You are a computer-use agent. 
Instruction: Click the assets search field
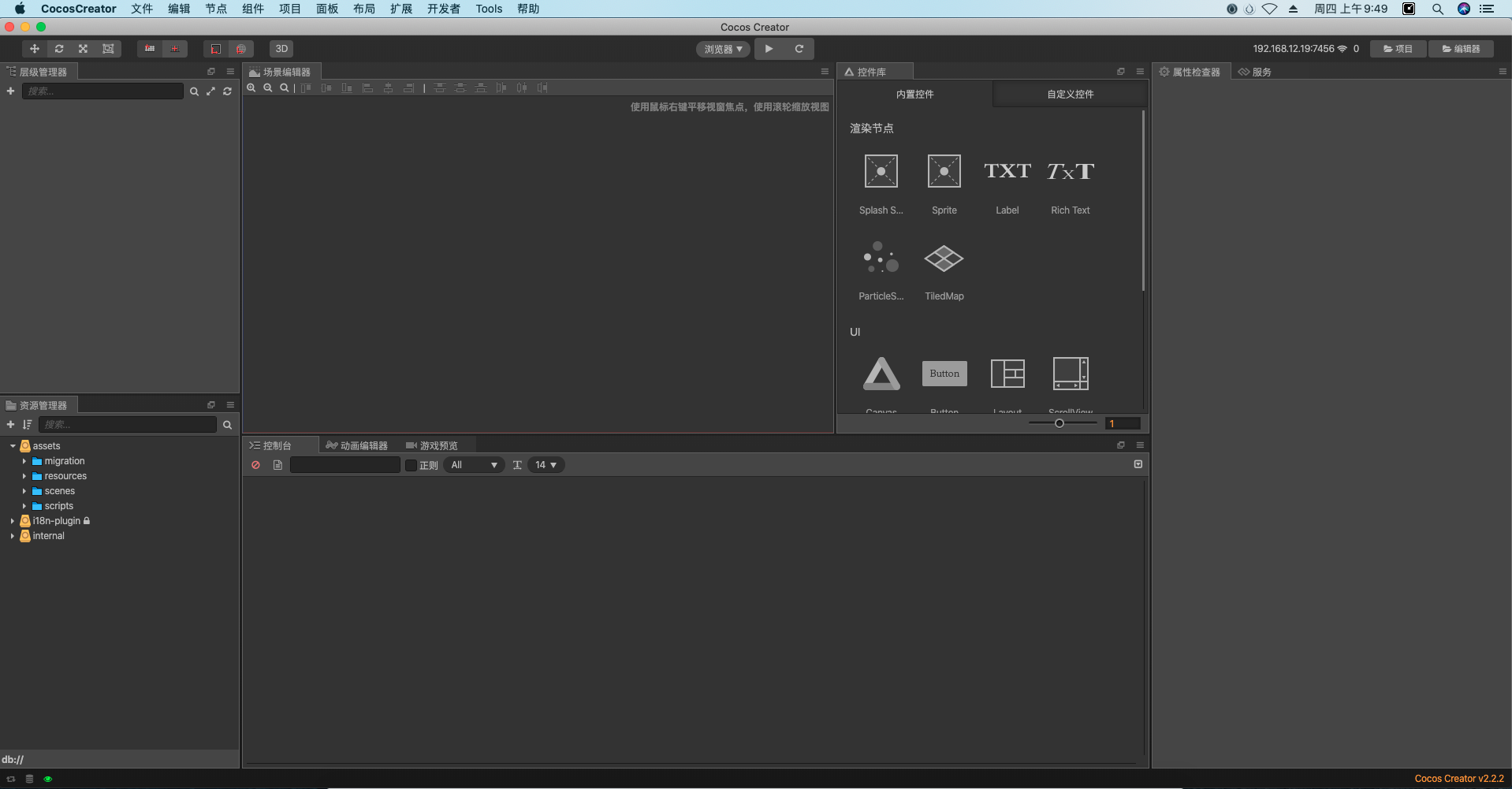(x=128, y=425)
